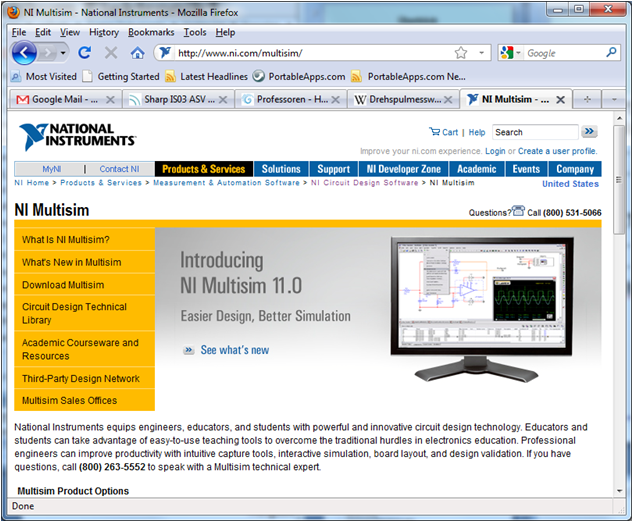Click the Home icon in the toolbar
Screen dimensions: 633x522
[137, 53]
